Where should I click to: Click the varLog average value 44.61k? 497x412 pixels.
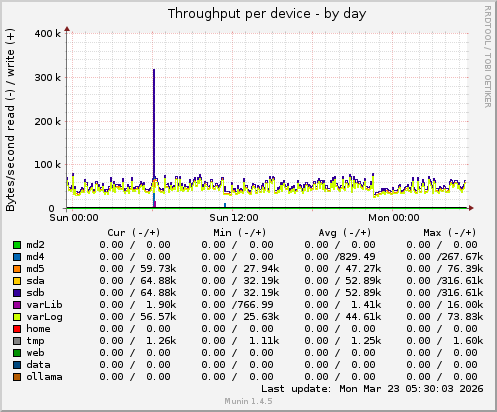(363, 317)
